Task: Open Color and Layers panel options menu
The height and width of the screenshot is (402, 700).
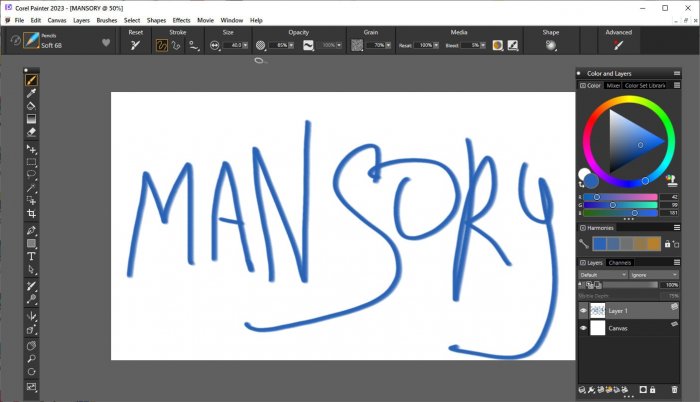Action: [677, 73]
